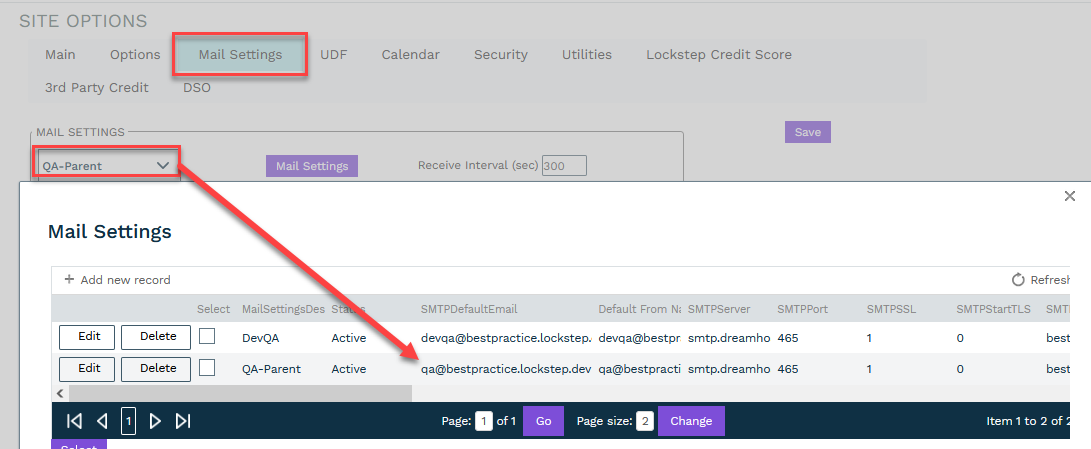Open the Lockstep Credit Score tab
1091x449 pixels.
(x=718, y=55)
